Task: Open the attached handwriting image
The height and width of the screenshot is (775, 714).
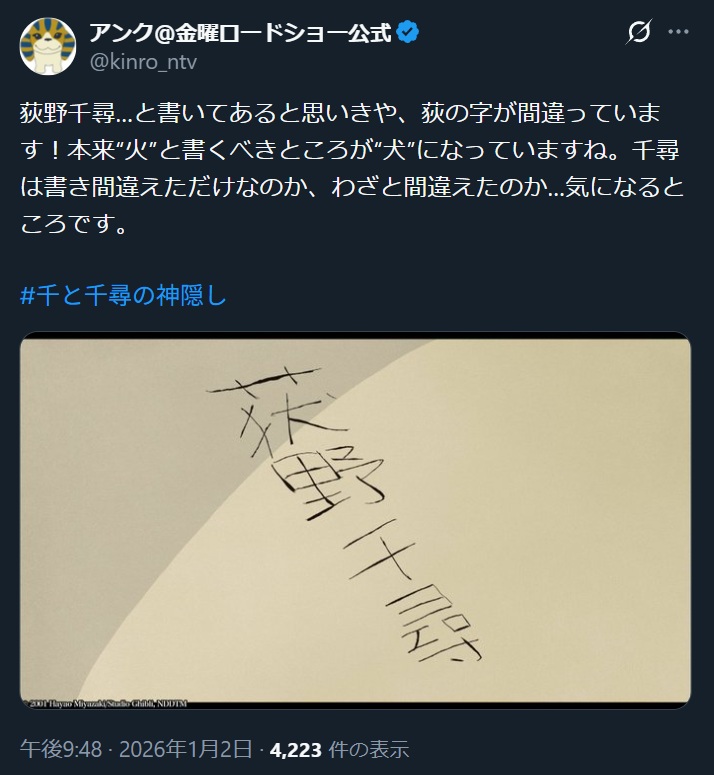Action: 355,520
